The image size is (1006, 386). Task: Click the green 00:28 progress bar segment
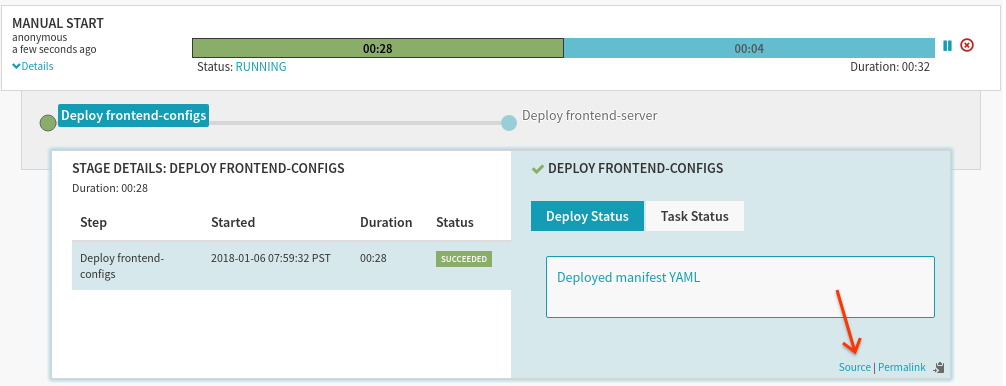pos(378,48)
